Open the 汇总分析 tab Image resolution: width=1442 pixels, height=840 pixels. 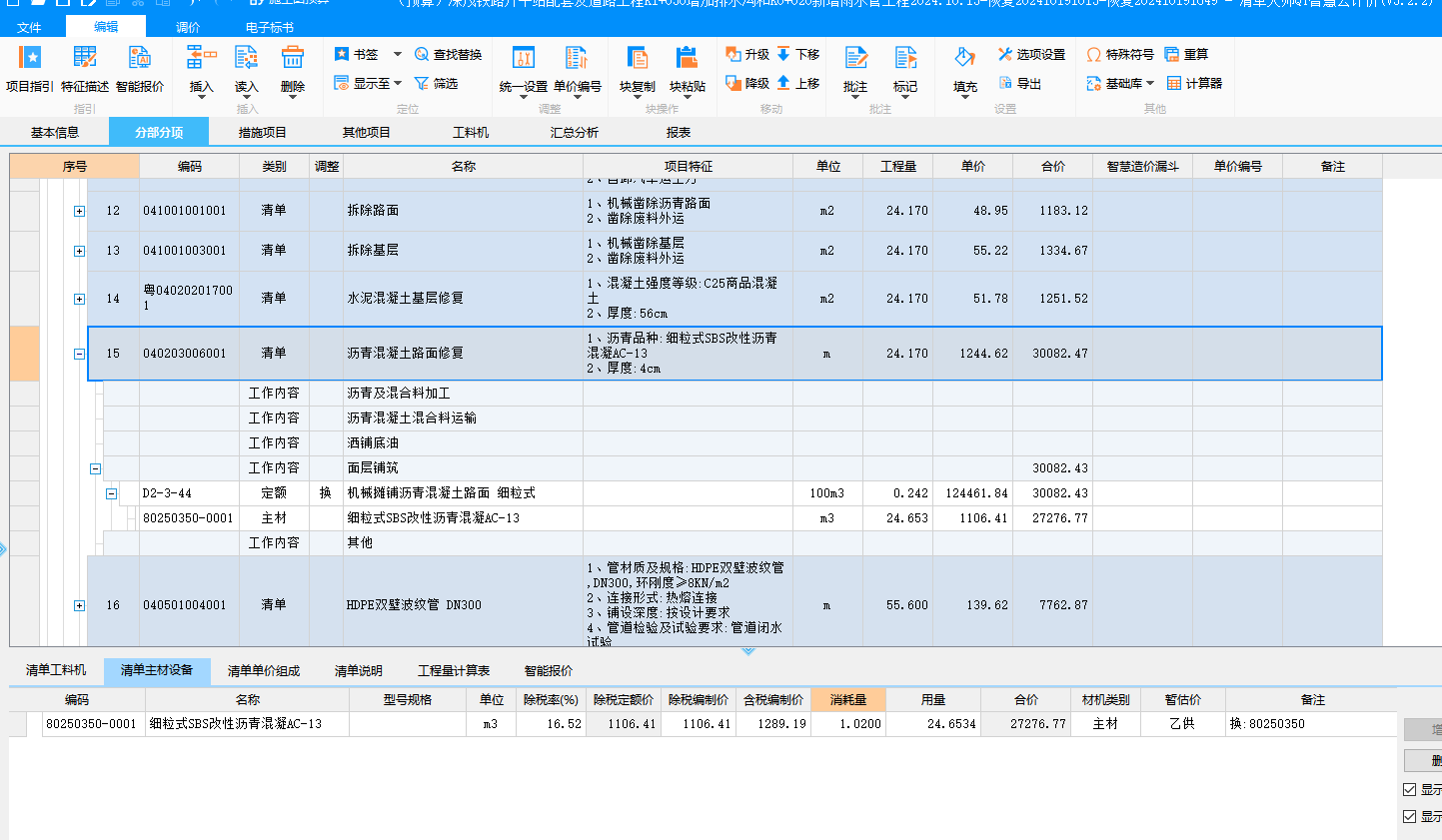coord(574,132)
